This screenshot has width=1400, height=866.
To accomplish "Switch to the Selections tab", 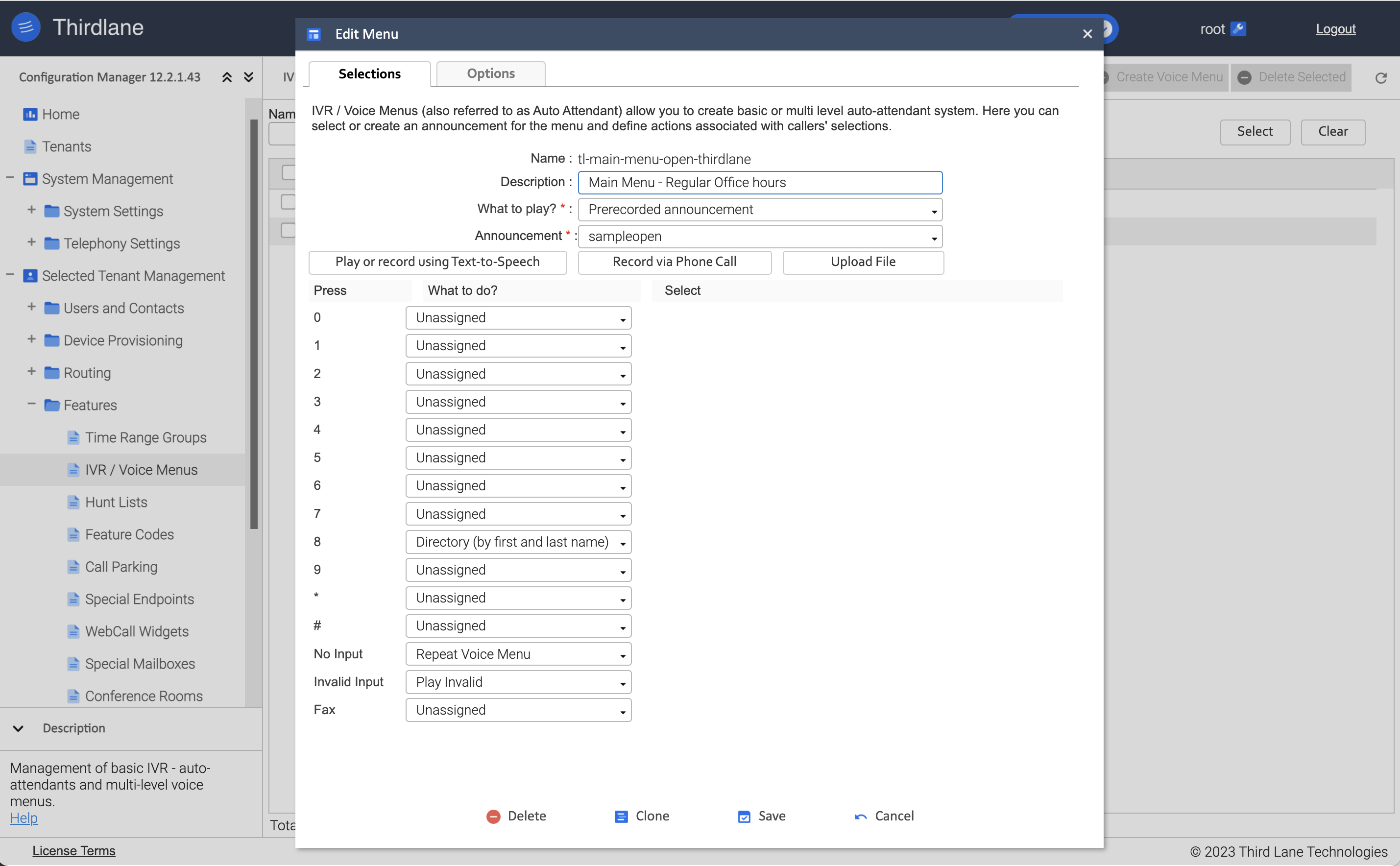I will tap(369, 73).
